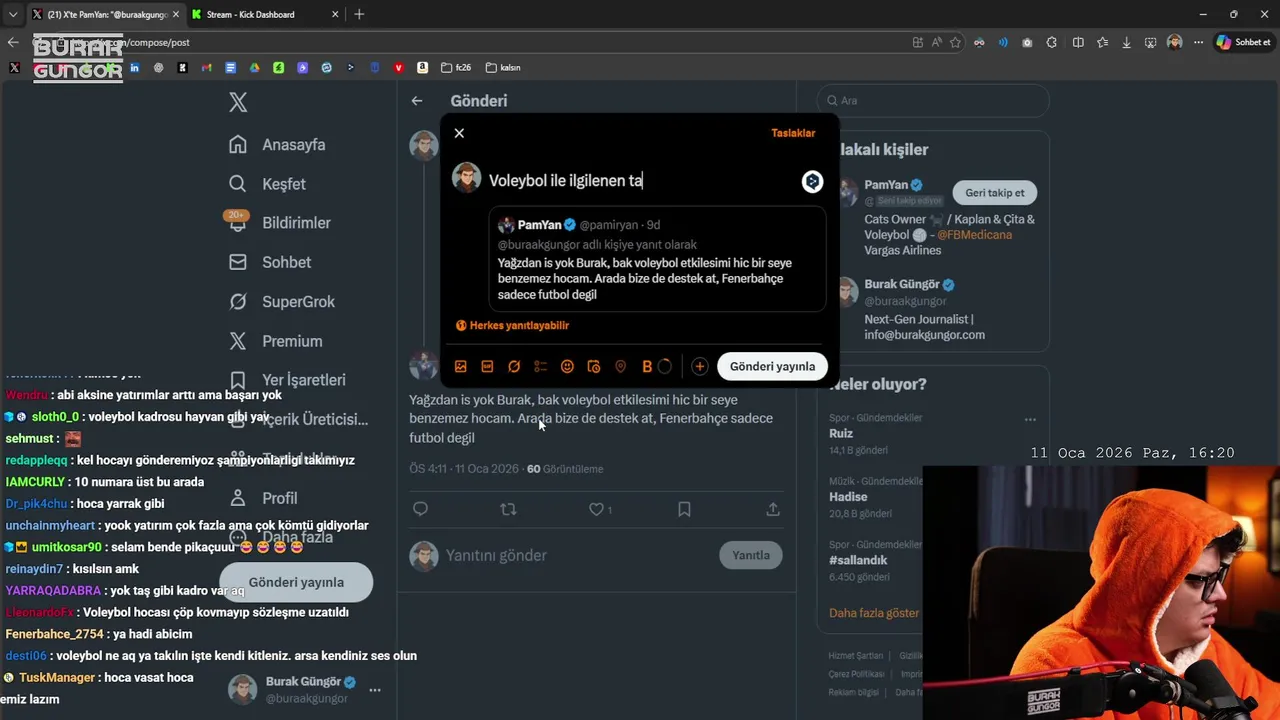Screen dimensions: 1280x720
Task: Place cursor in the post text field
Action: (640, 181)
